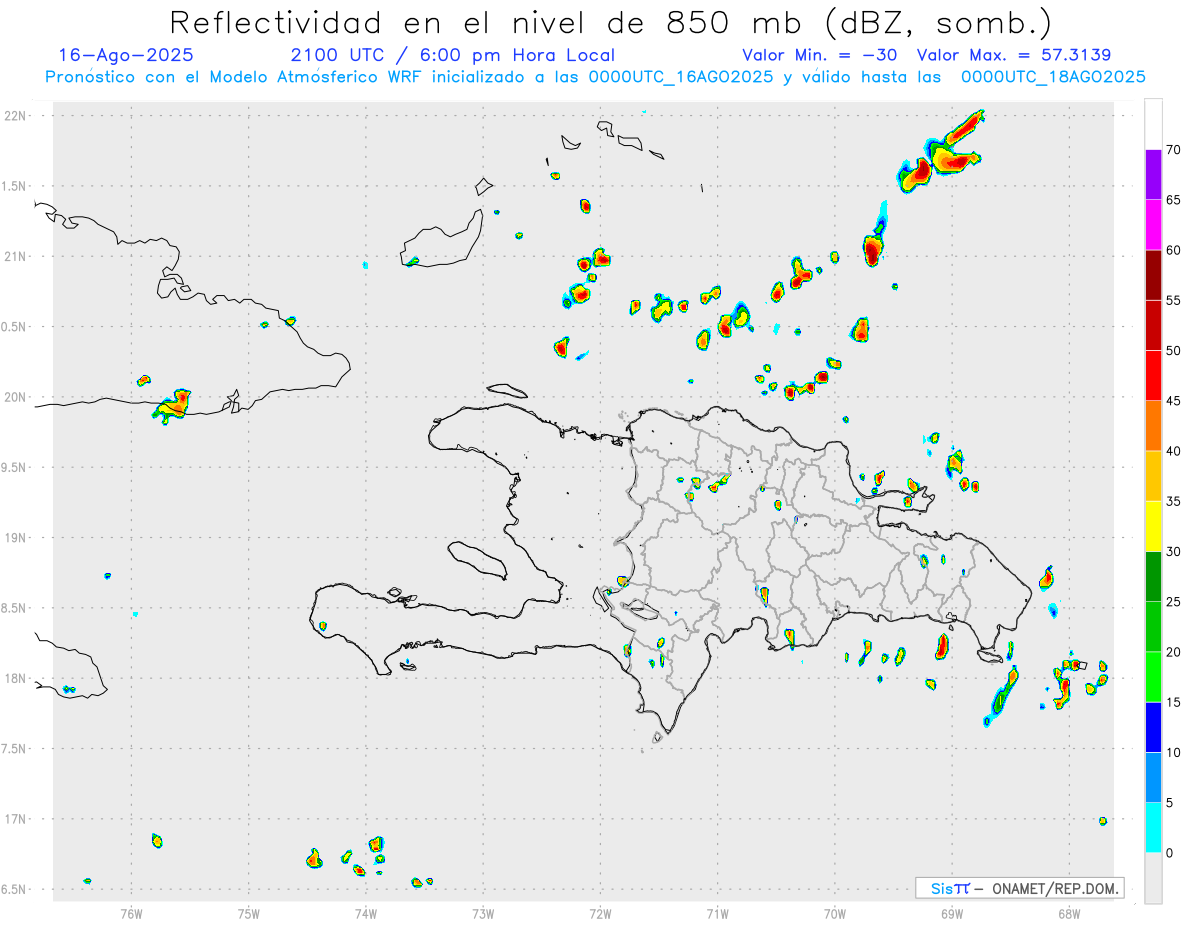Click the "60" colorbar tick label
Image resolution: width=1200 pixels, height=927 pixels.
[x=1174, y=250]
